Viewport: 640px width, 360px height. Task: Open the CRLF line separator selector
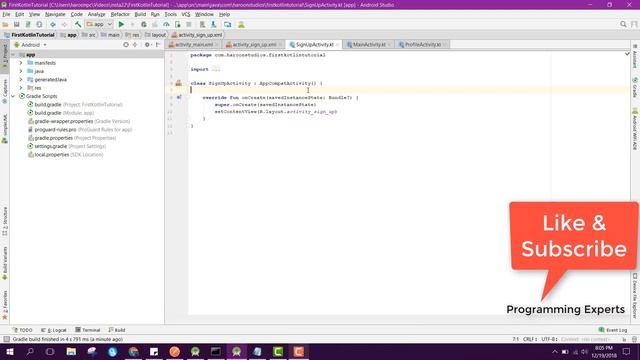[x=530, y=339]
